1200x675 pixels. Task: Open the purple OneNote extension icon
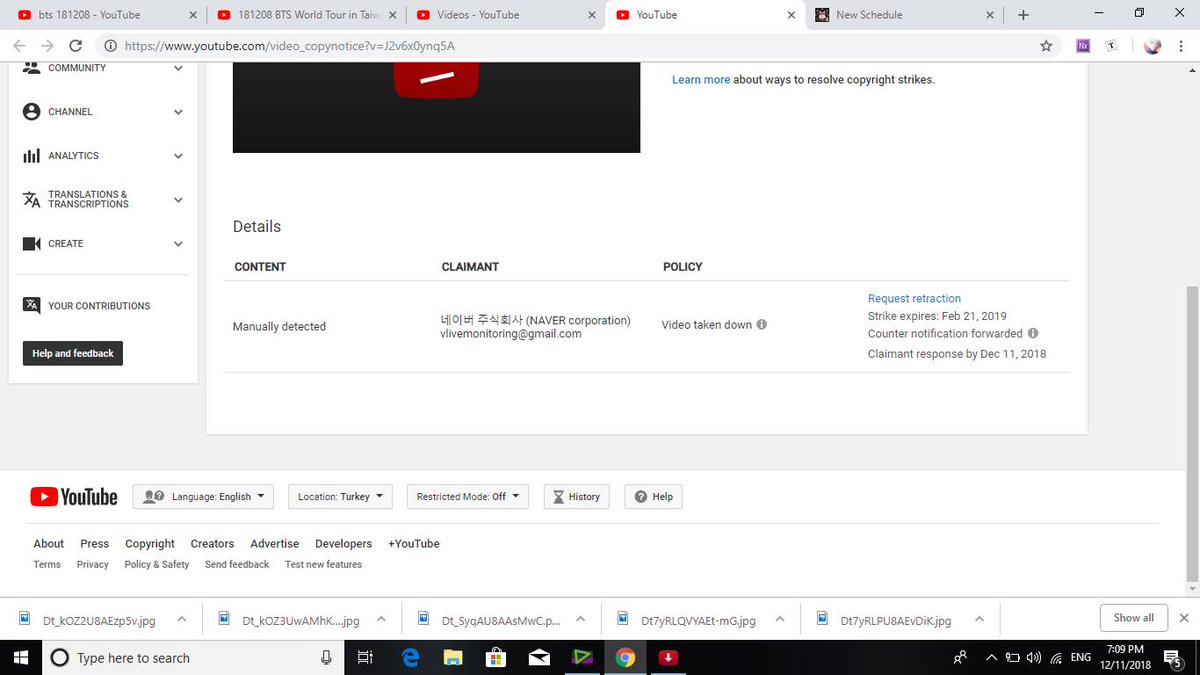click(1083, 46)
